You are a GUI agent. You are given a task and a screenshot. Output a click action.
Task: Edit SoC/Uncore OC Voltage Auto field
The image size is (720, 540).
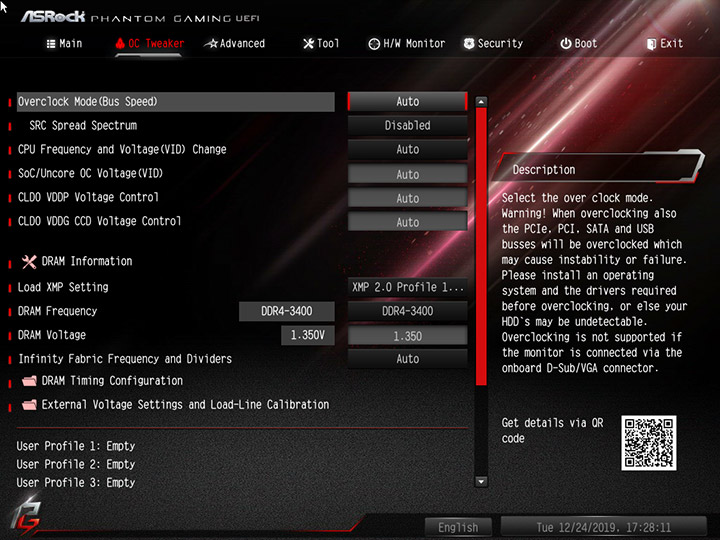407,174
